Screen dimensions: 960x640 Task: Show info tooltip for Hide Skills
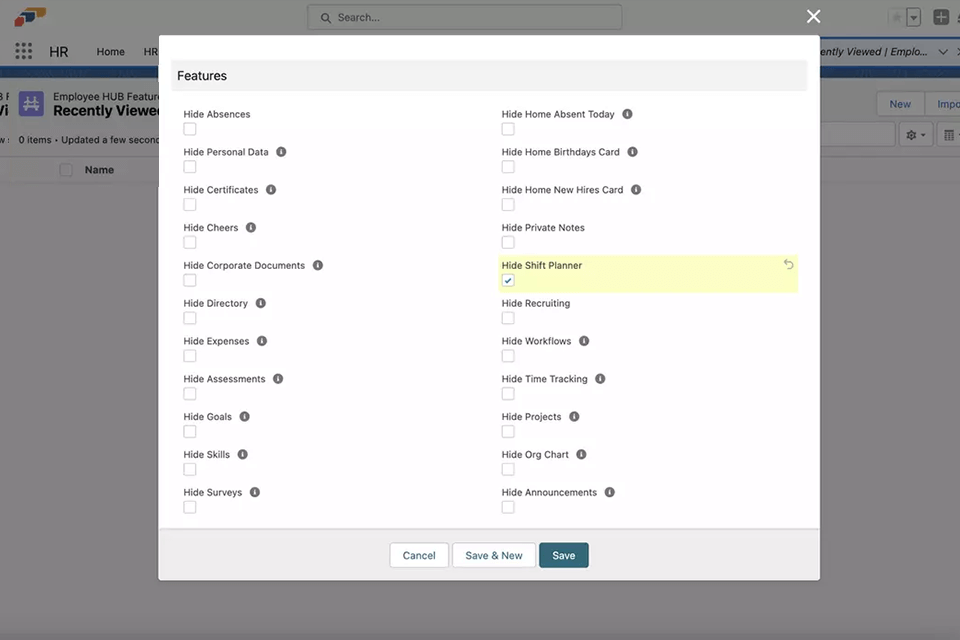pyautogui.click(x=242, y=454)
